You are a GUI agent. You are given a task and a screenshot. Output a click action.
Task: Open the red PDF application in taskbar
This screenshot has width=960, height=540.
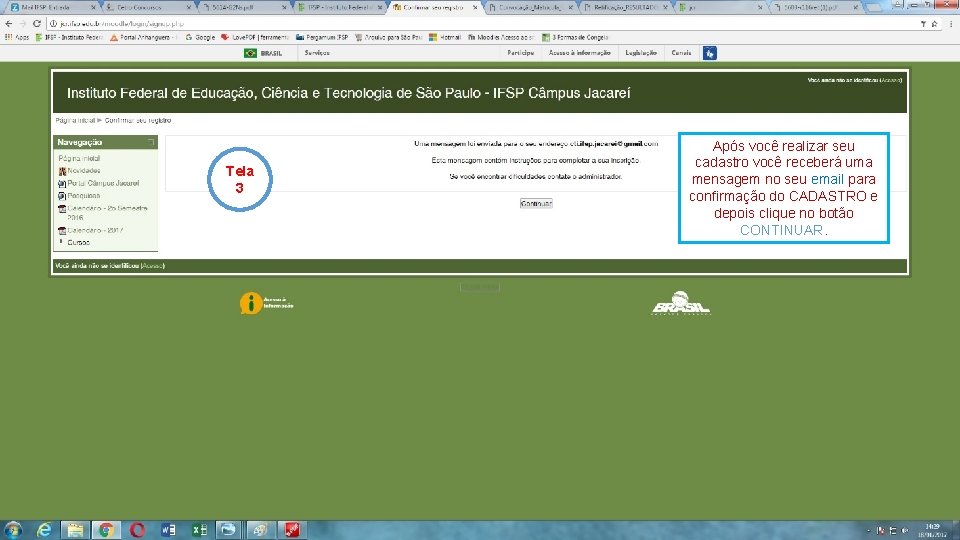(292, 530)
